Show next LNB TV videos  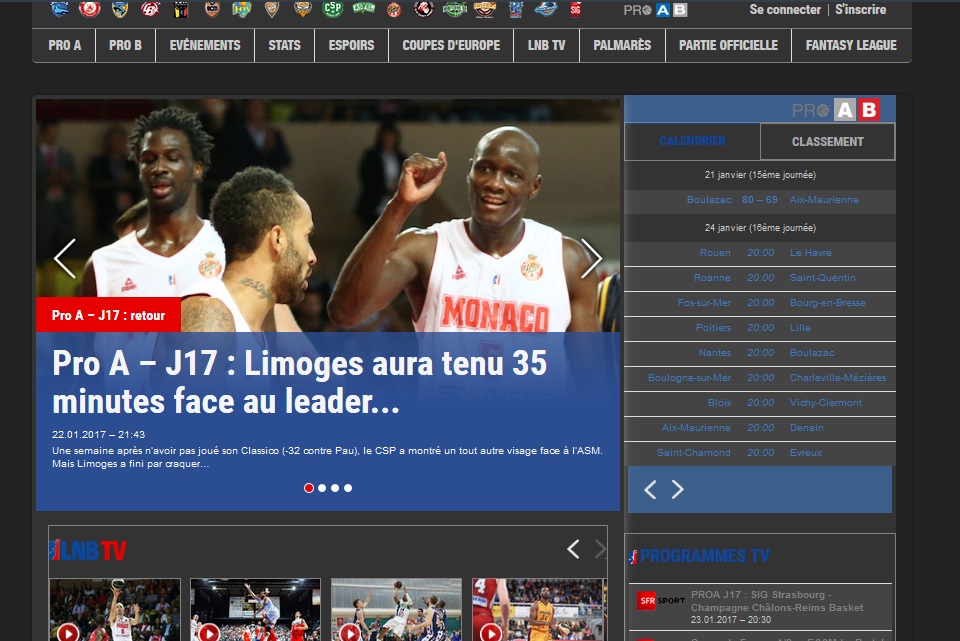[600, 549]
